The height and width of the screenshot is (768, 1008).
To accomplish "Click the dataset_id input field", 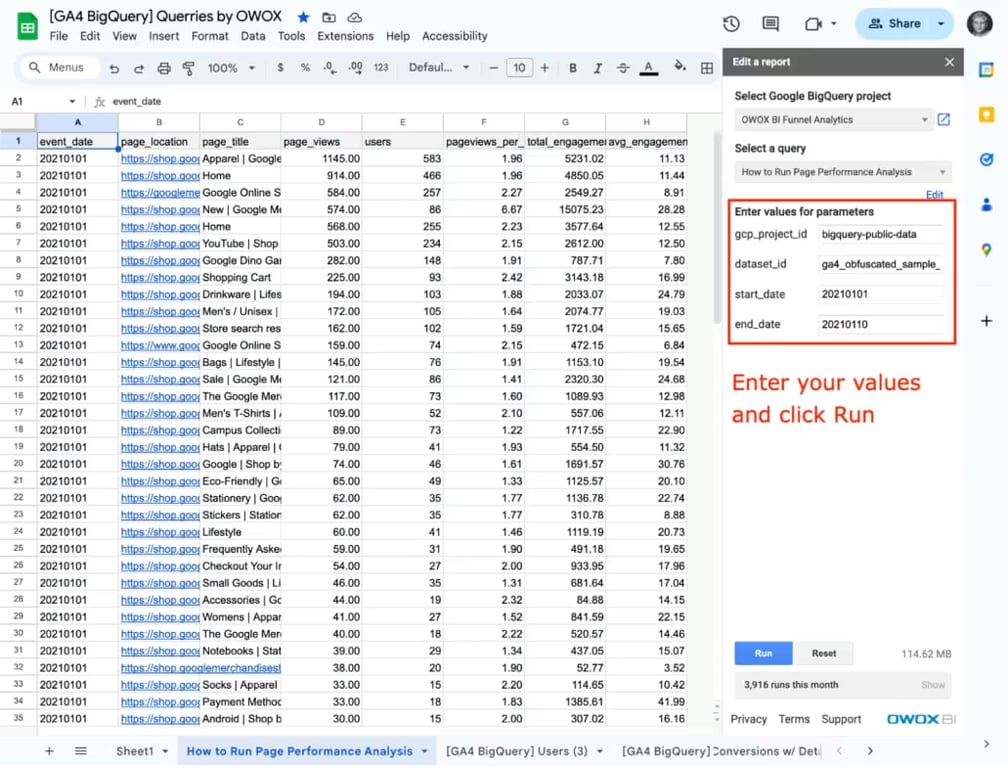I will click(x=881, y=264).
